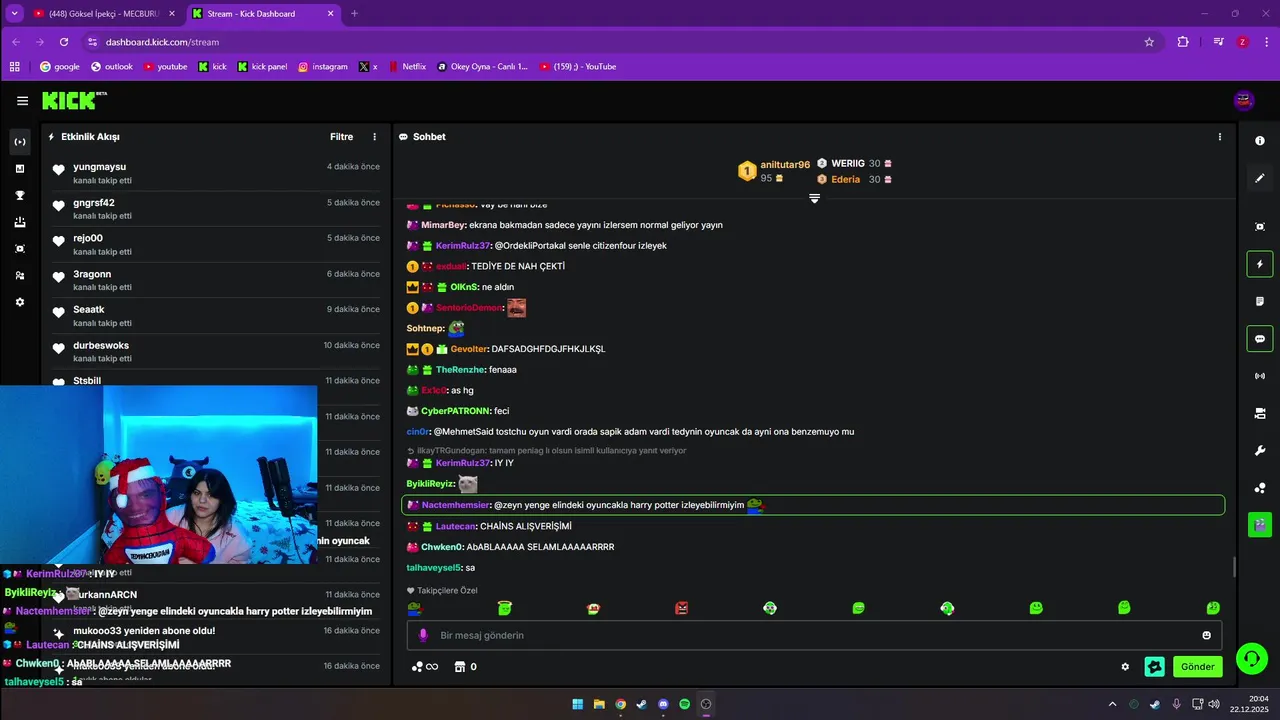Click the Ederia leaderboard entry
This screenshot has height=720, width=1280.
coord(854,179)
